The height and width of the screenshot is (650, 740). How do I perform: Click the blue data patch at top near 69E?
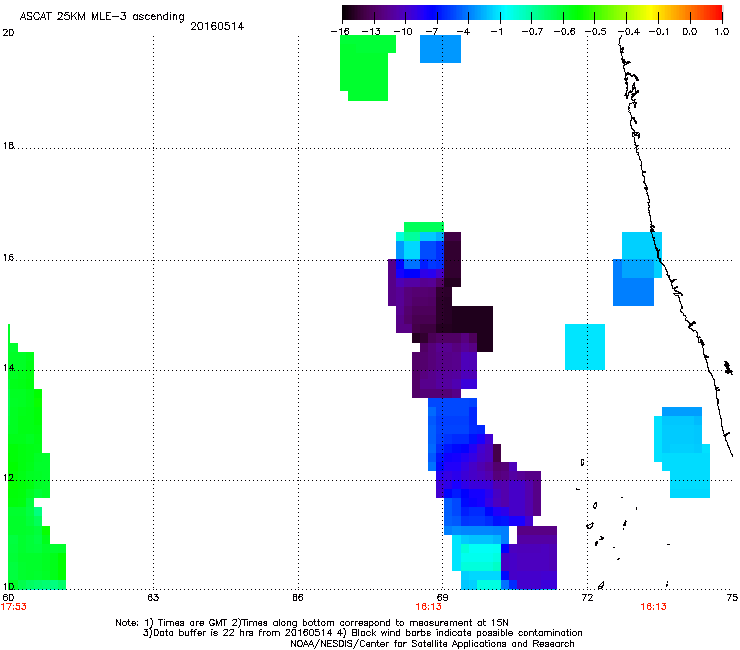click(x=440, y=49)
